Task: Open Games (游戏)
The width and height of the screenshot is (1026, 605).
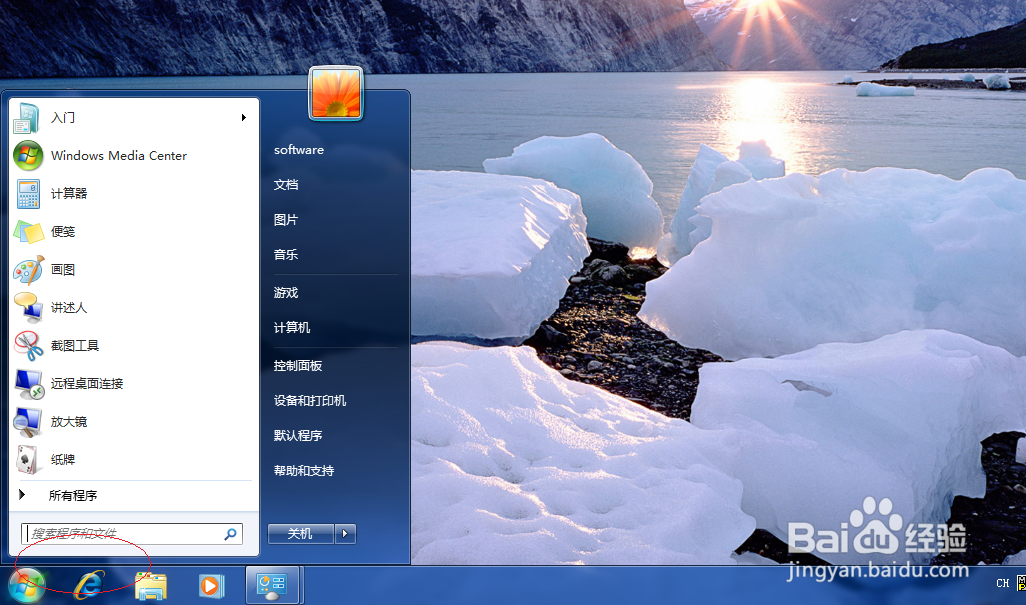Action: point(286,292)
